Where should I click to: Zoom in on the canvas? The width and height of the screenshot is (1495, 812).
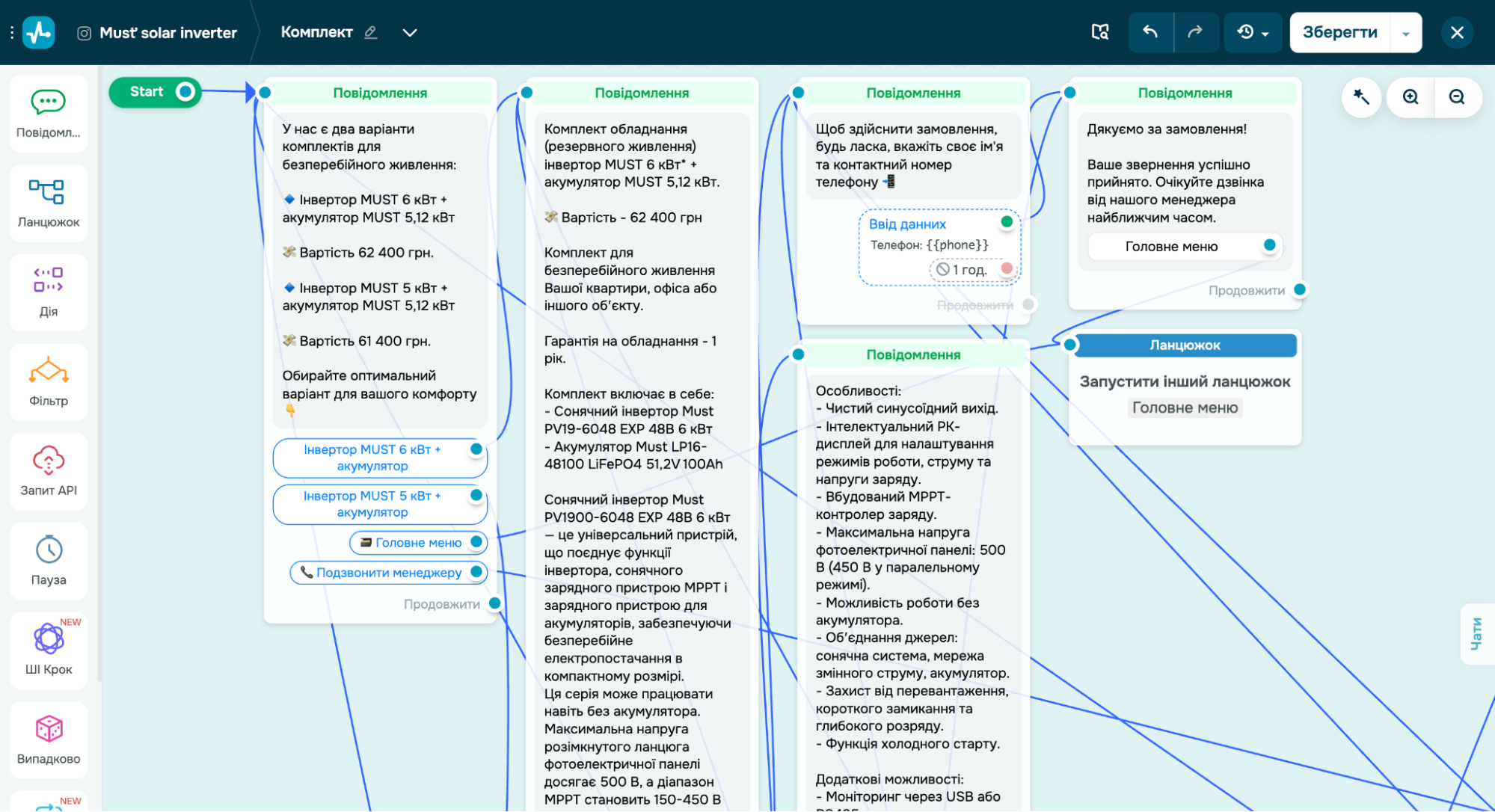(x=1410, y=97)
